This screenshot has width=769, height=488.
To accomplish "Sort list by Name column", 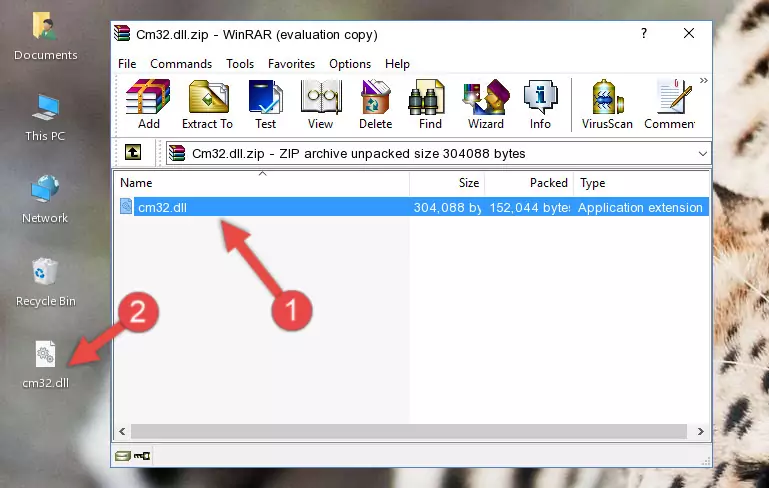I will pyautogui.click(x=262, y=182).
